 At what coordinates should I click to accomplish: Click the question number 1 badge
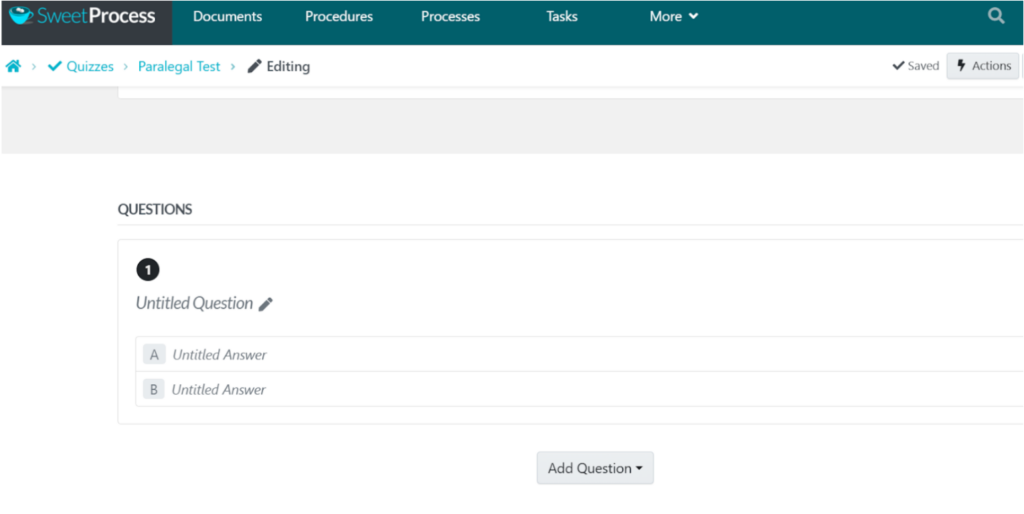148,270
